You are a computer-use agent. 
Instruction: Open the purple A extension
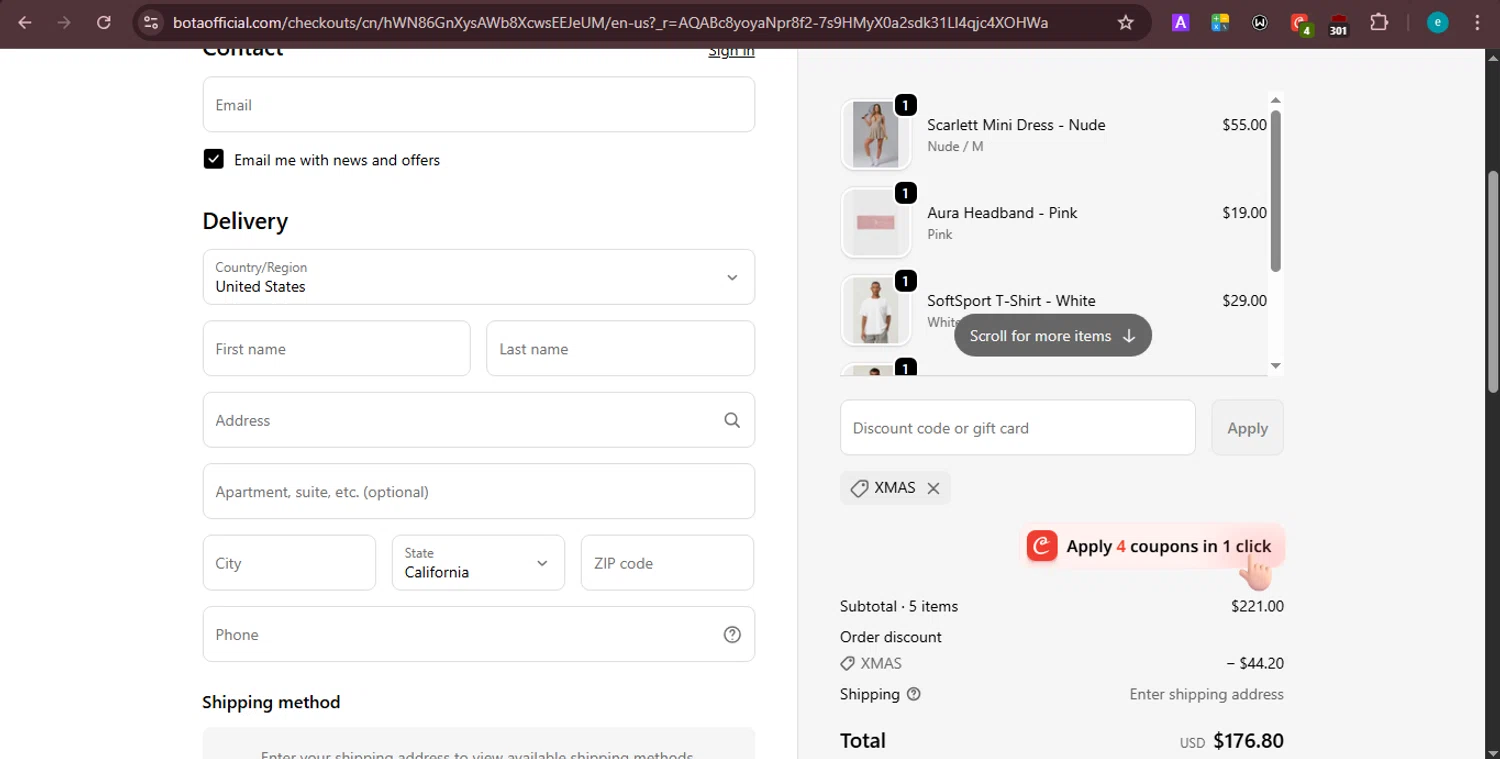(x=1180, y=22)
